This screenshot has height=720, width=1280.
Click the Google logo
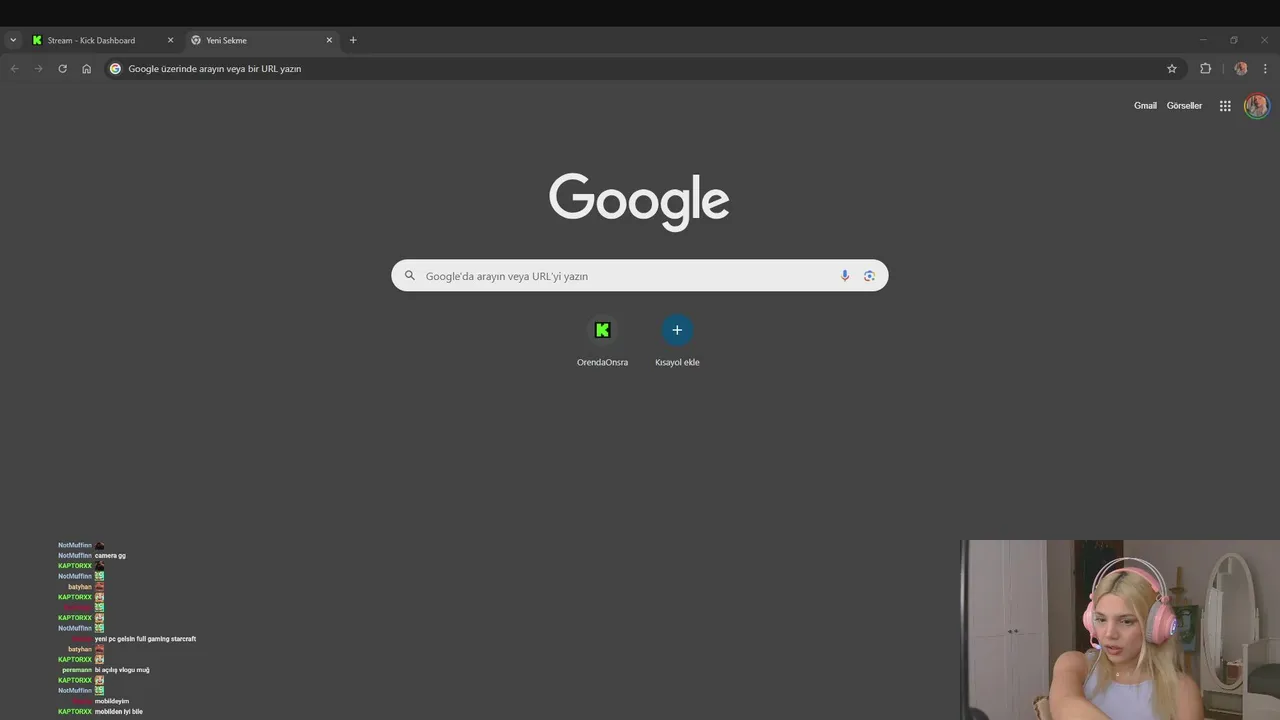click(639, 202)
